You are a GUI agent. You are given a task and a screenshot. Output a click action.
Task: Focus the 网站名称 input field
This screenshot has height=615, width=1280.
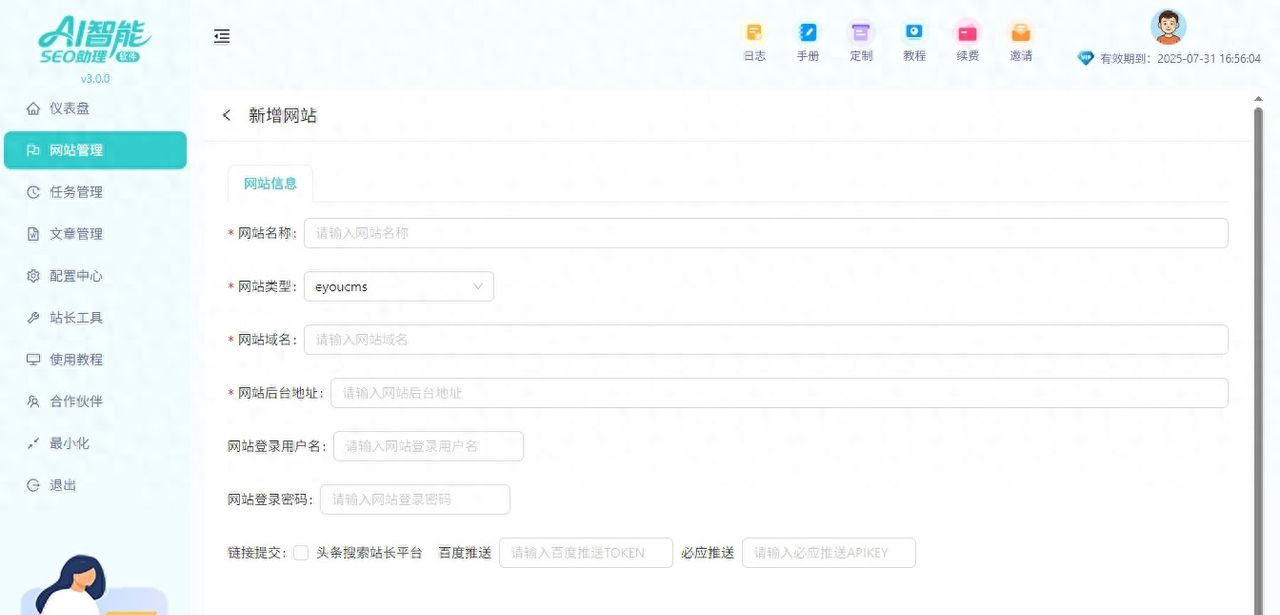click(765, 233)
